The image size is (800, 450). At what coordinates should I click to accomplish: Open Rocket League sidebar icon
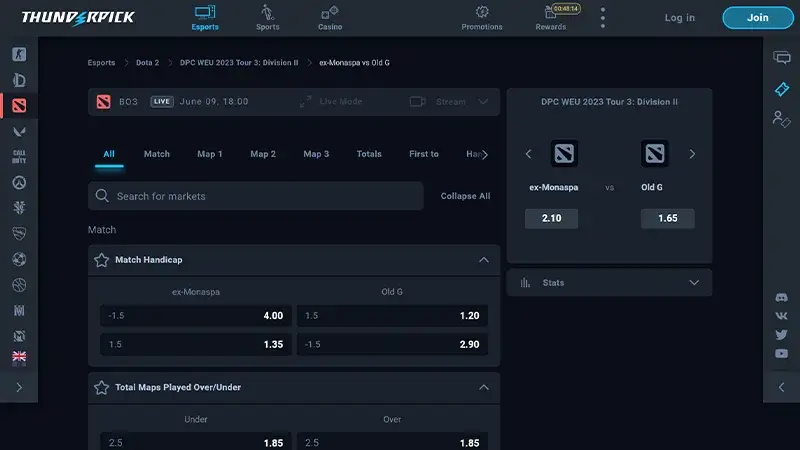click(x=19, y=233)
